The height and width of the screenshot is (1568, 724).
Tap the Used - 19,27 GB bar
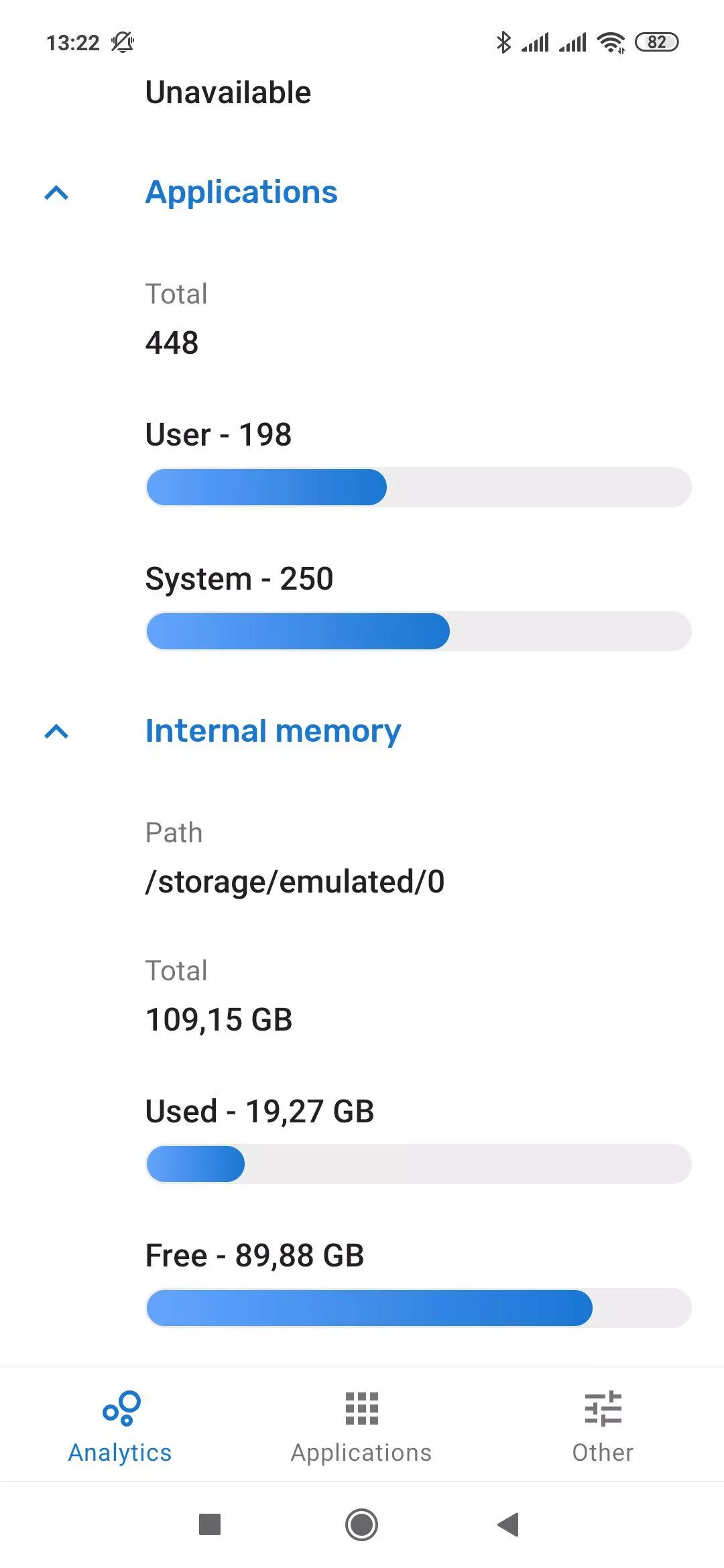pyautogui.click(x=418, y=1164)
